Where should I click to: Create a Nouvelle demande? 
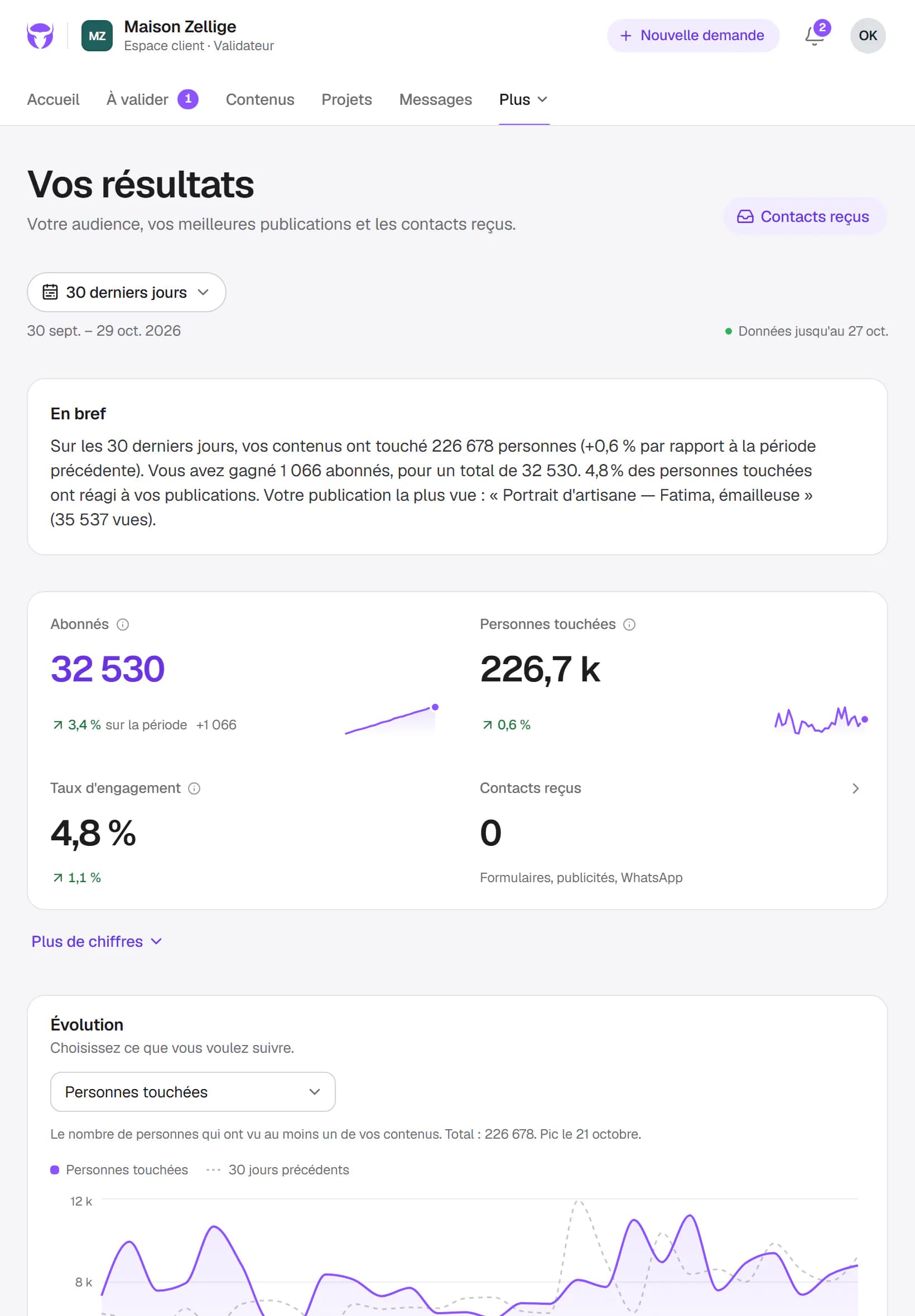coord(693,36)
